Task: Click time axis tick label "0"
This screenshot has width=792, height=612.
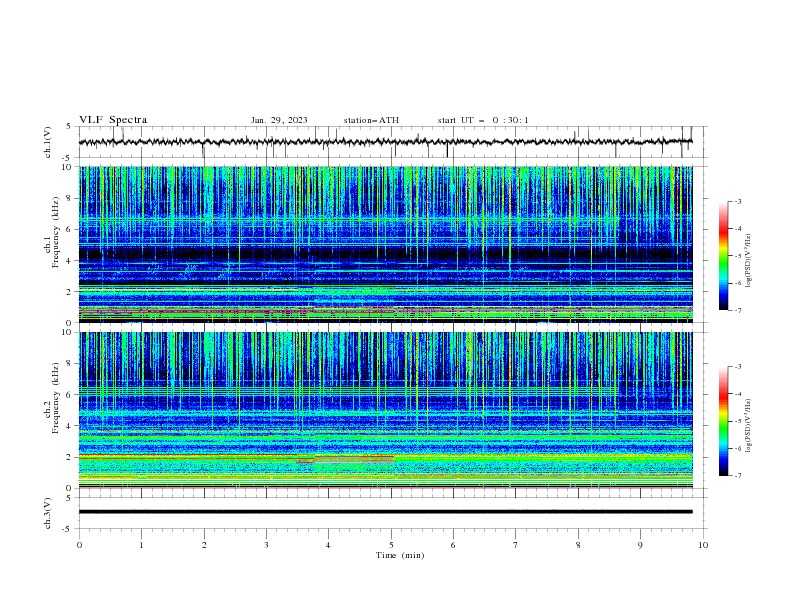Action: [x=79, y=545]
